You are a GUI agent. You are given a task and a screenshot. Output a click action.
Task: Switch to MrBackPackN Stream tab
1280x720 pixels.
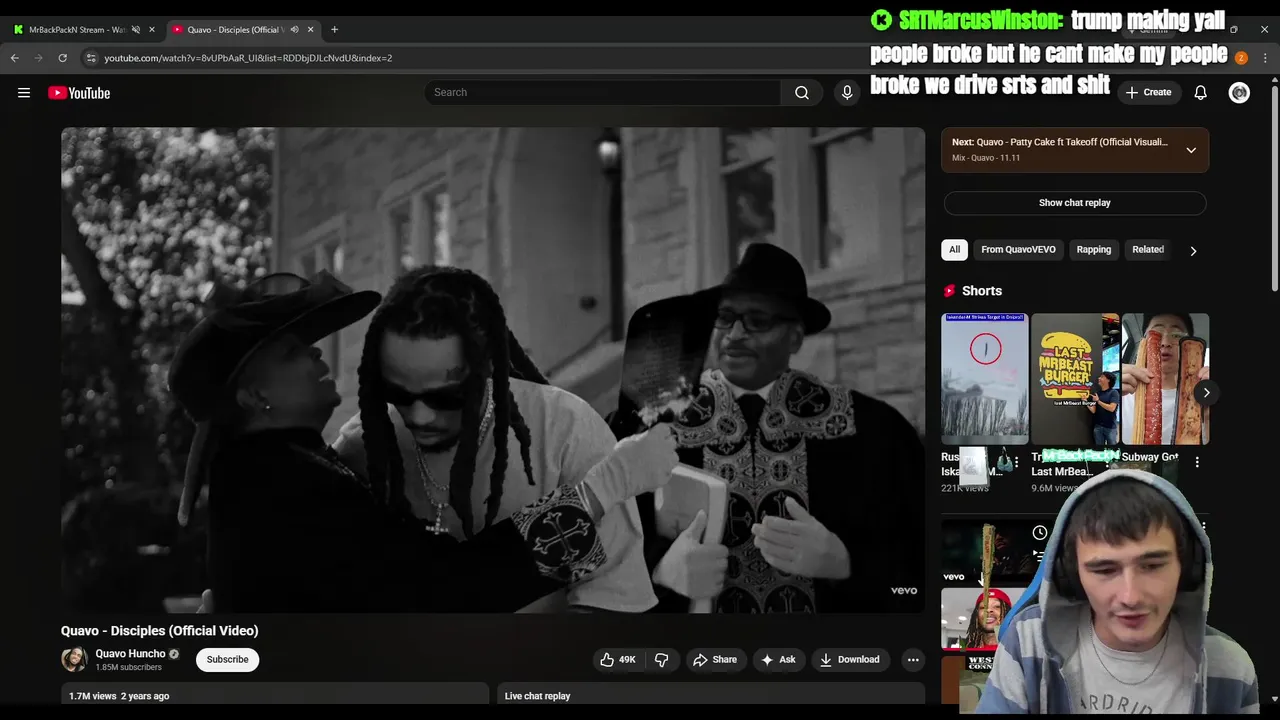(76, 29)
